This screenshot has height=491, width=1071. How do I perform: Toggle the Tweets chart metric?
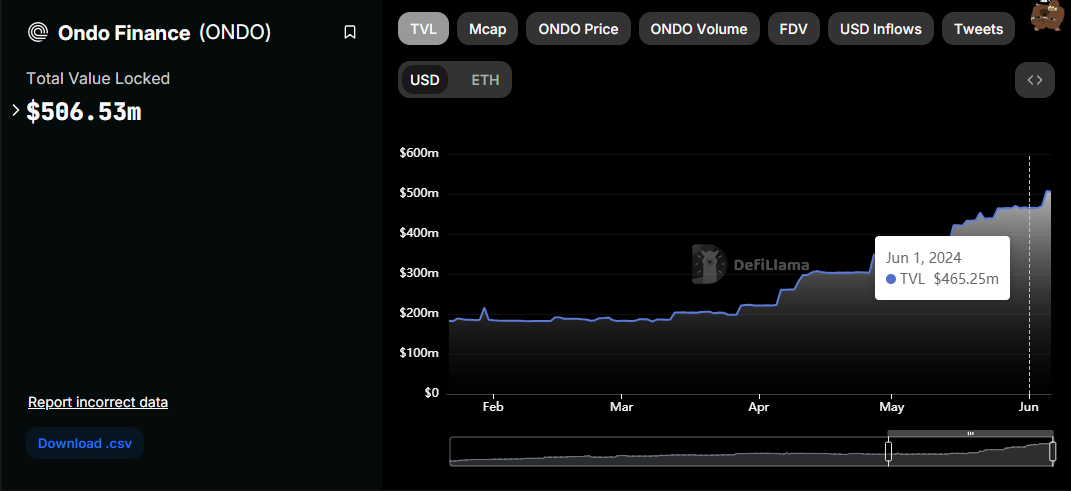tap(978, 29)
